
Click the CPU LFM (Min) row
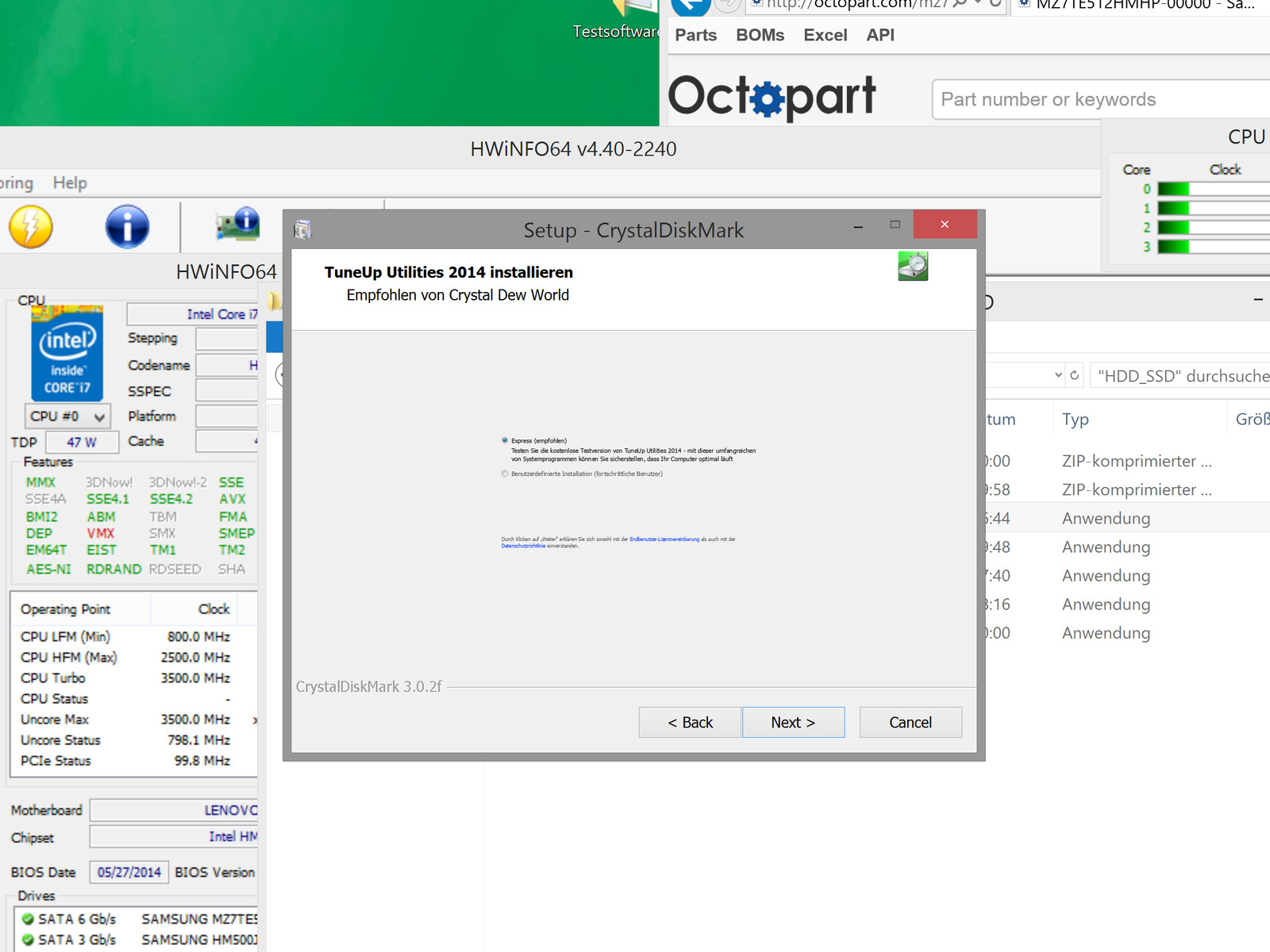pos(125,636)
